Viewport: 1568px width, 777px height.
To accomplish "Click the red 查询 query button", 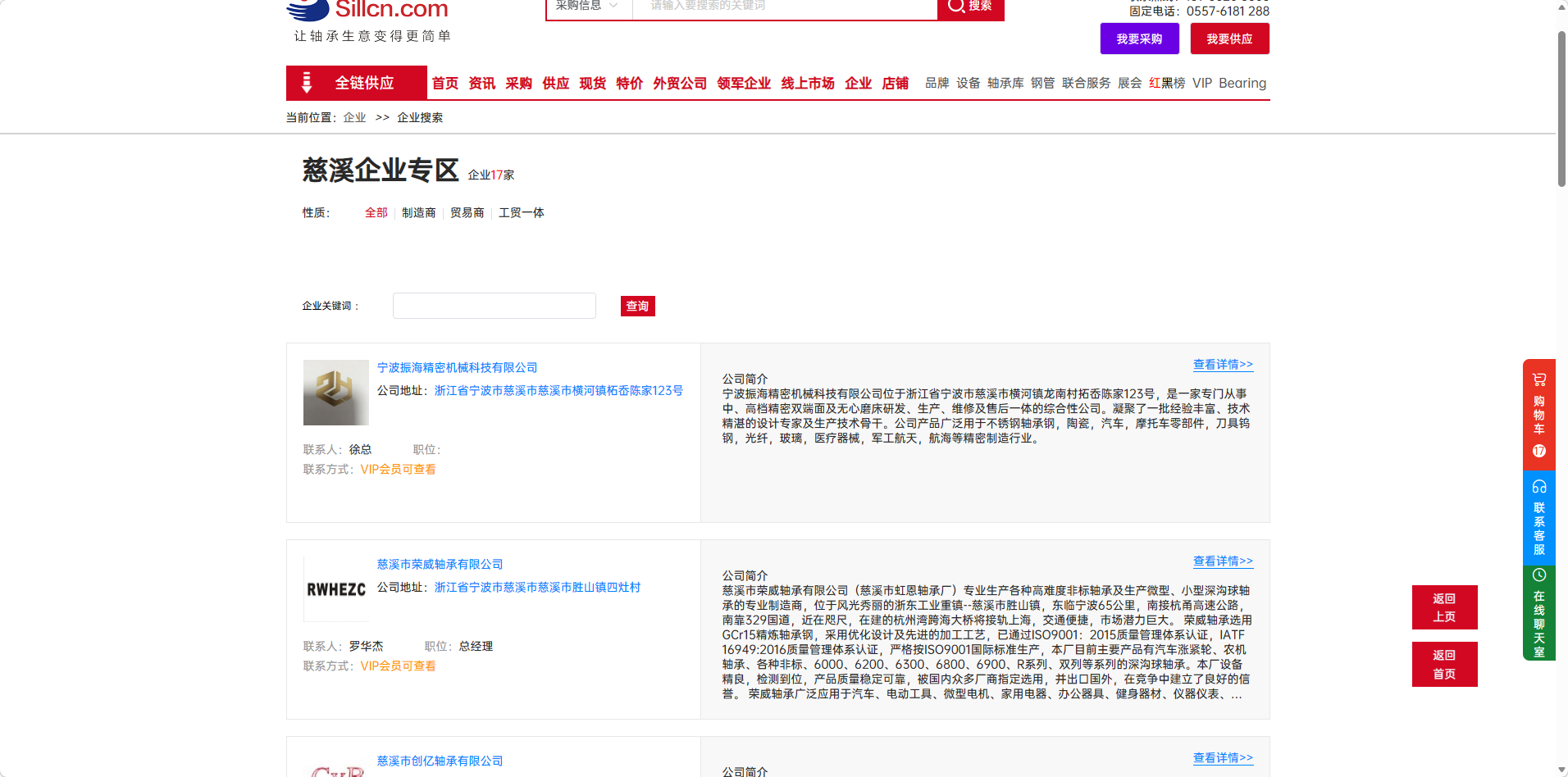I will pyautogui.click(x=637, y=307).
